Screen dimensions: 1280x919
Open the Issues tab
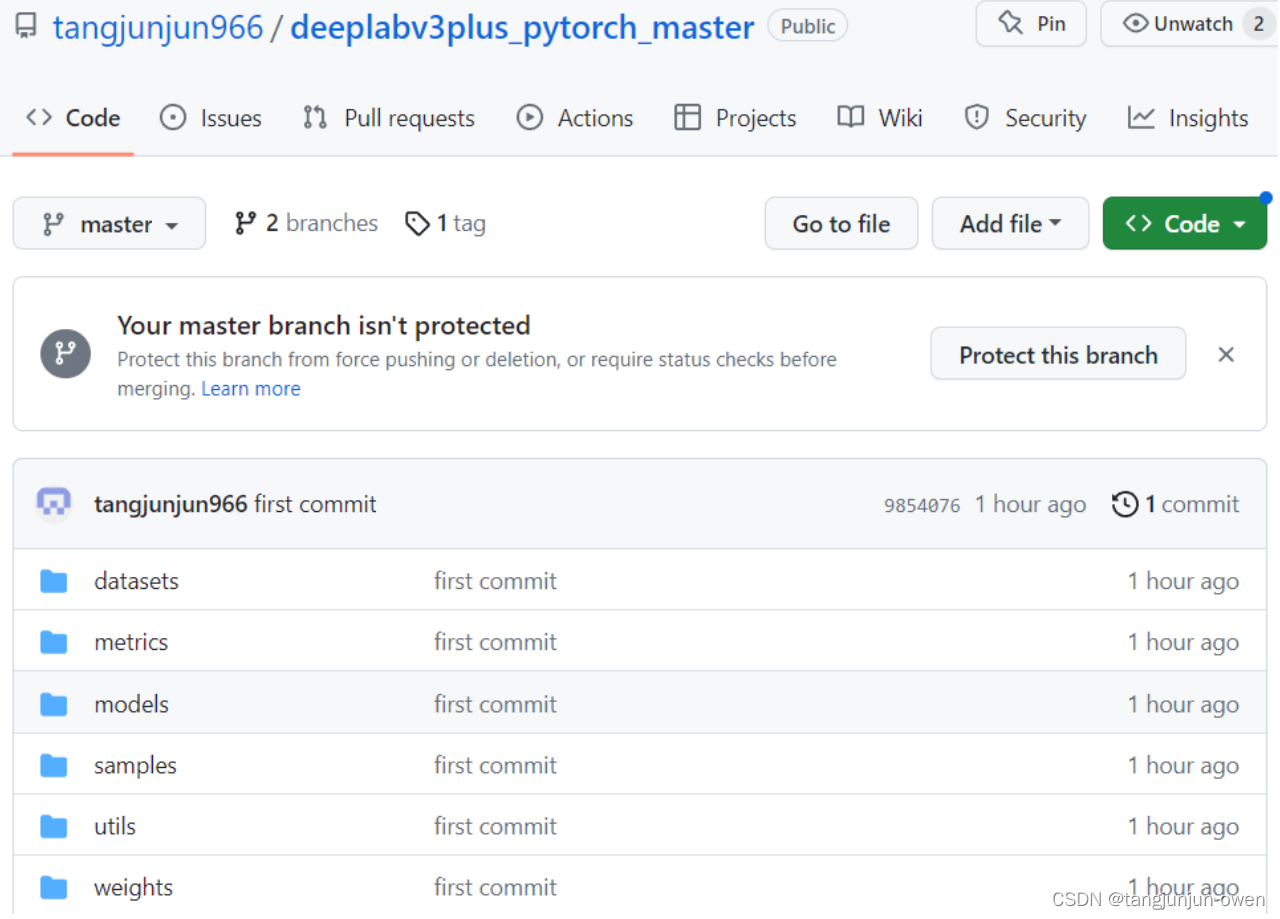click(211, 118)
